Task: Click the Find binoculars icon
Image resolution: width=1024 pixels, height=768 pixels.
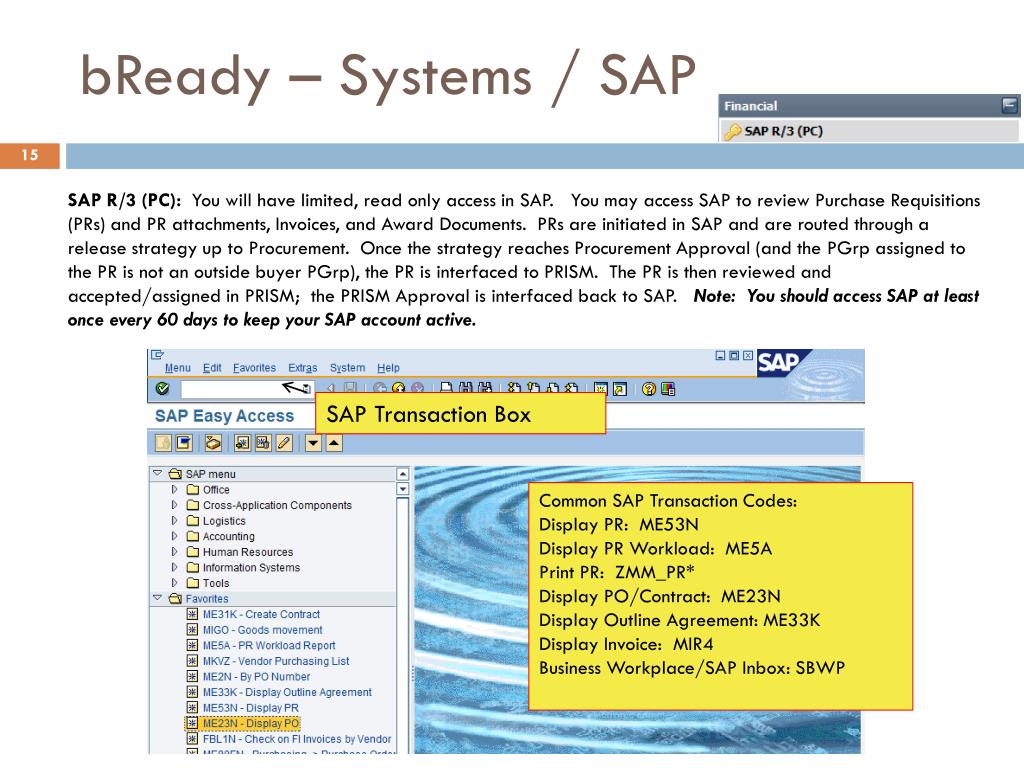Action: 466,389
